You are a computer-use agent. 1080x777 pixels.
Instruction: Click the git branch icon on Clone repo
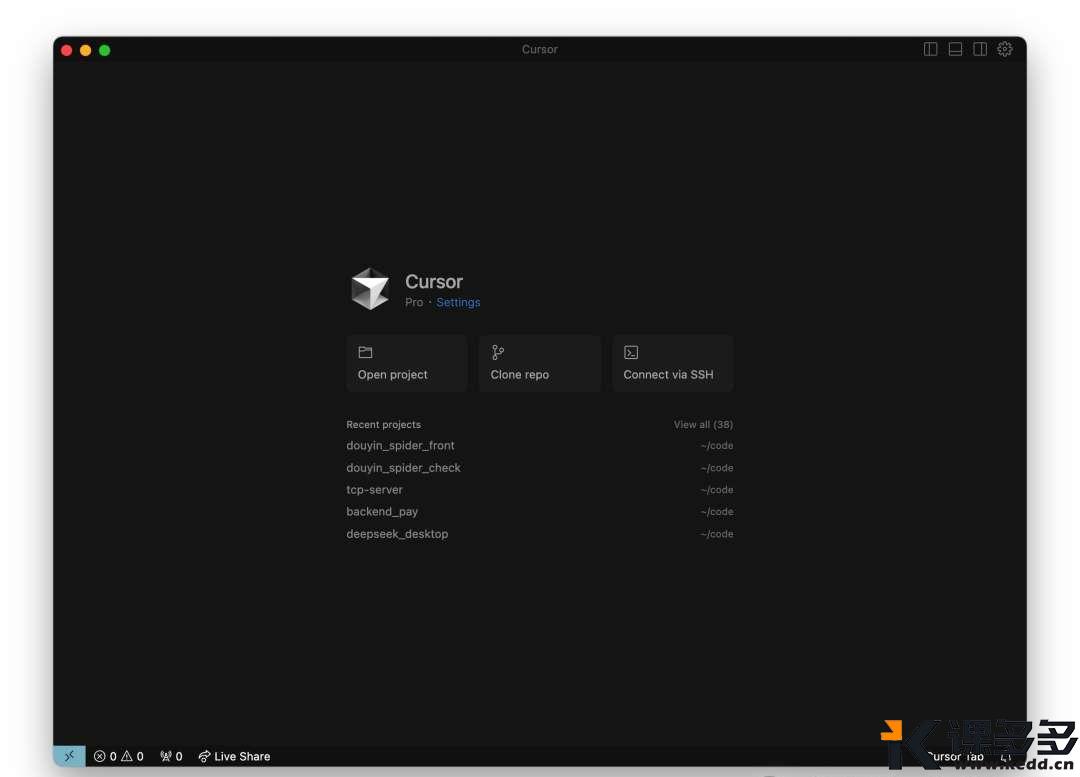tap(498, 352)
